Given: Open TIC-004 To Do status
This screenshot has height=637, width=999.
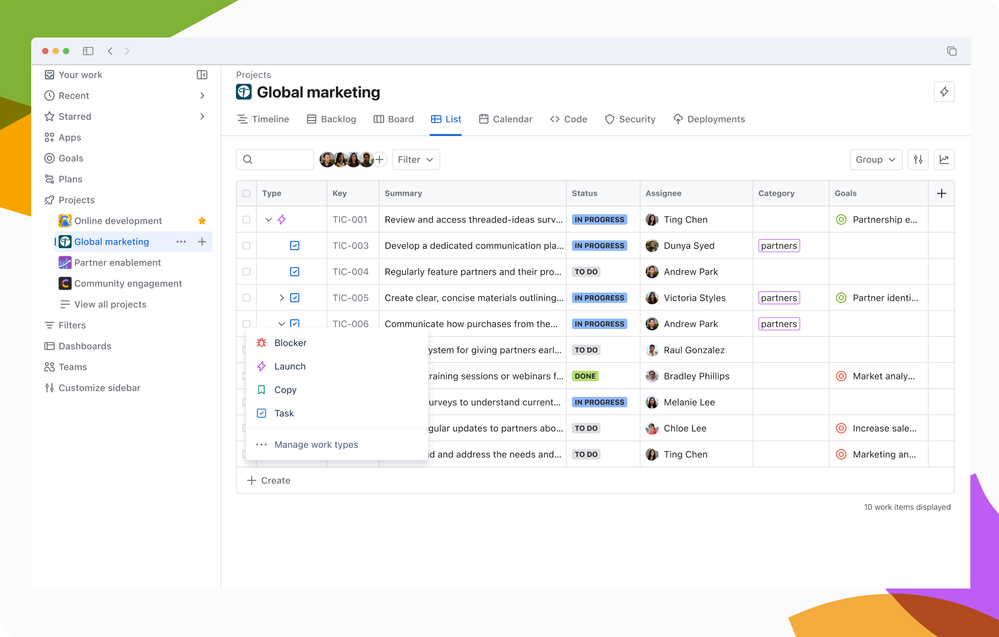Looking at the screenshot, I should (x=586, y=271).
